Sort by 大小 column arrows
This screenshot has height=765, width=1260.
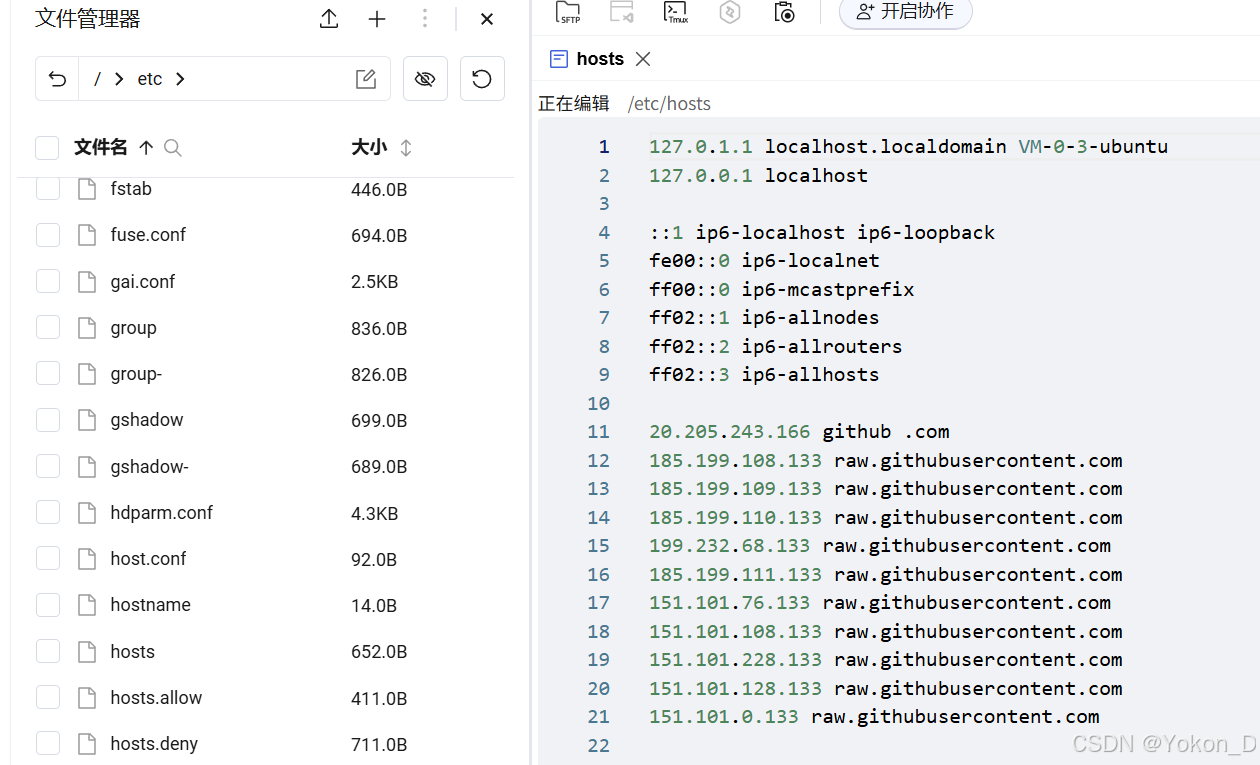[x=406, y=148]
